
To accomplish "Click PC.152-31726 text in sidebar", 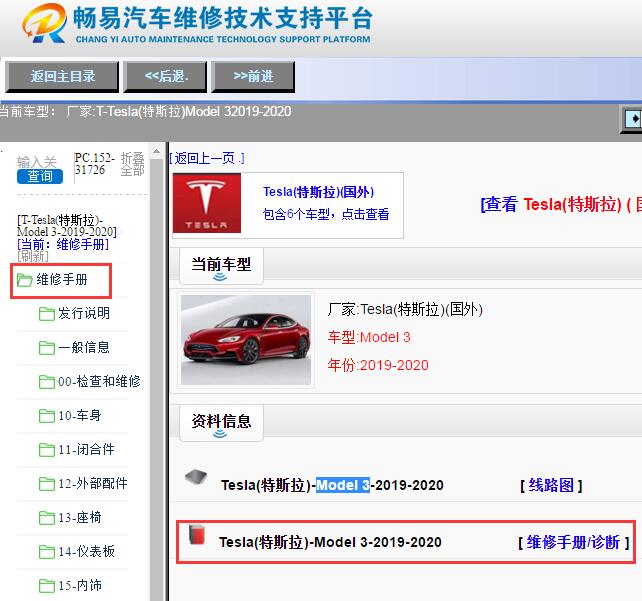I will (x=95, y=164).
